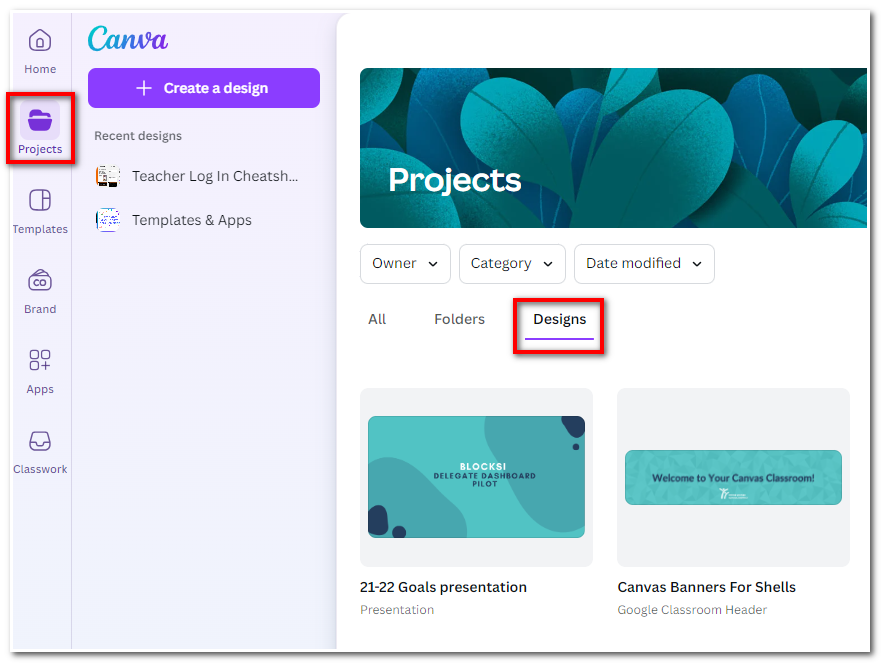Click the Recent designs heading
The height and width of the screenshot is (663, 881).
[x=138, y=136]
